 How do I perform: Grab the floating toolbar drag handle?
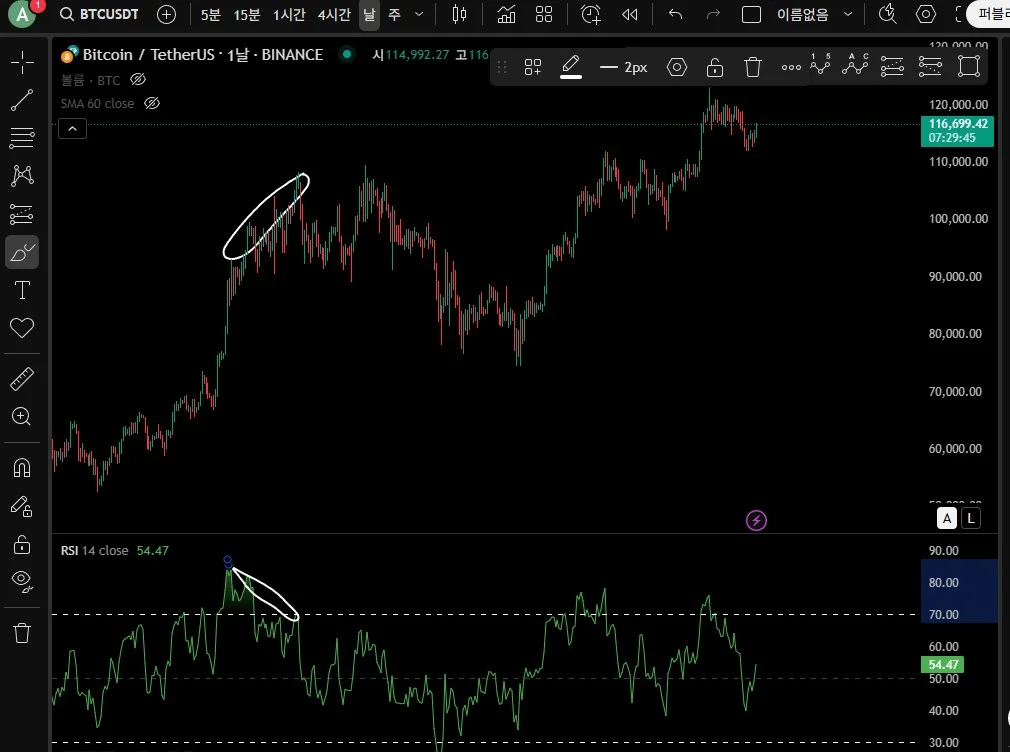502,67
